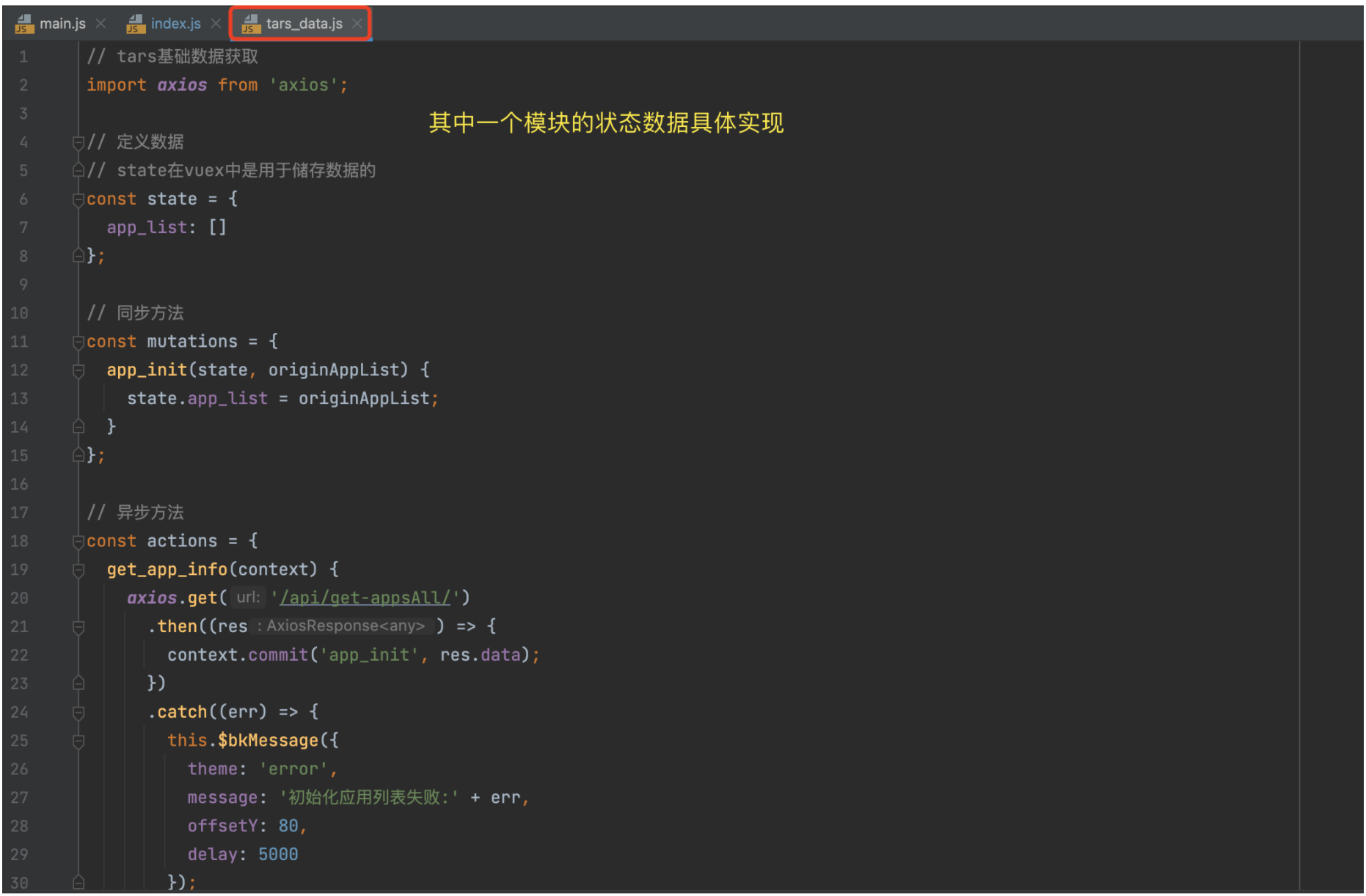Close the main.js tab
The image size is (1366, 896).
click(x=101, y=23)
